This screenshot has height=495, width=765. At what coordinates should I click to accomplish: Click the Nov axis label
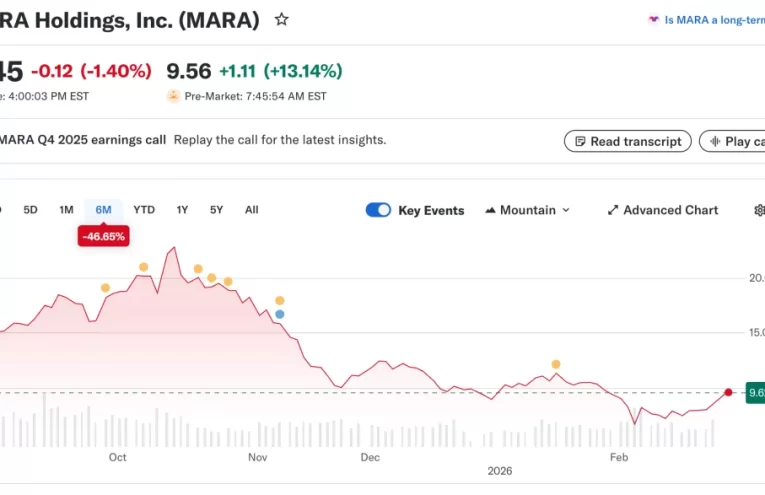pos(258,457)
